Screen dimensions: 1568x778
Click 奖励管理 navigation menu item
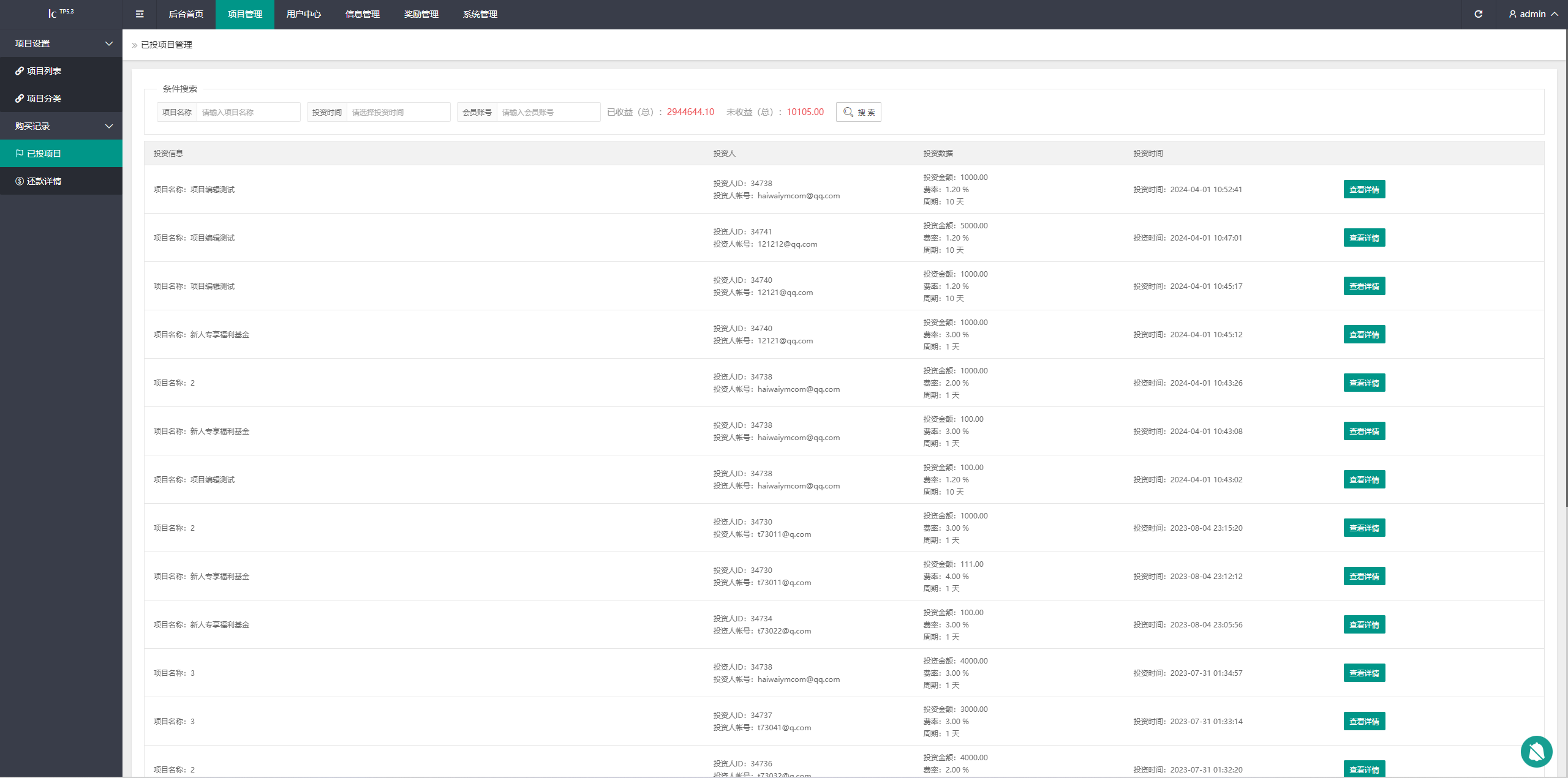(x=421, y=13)
